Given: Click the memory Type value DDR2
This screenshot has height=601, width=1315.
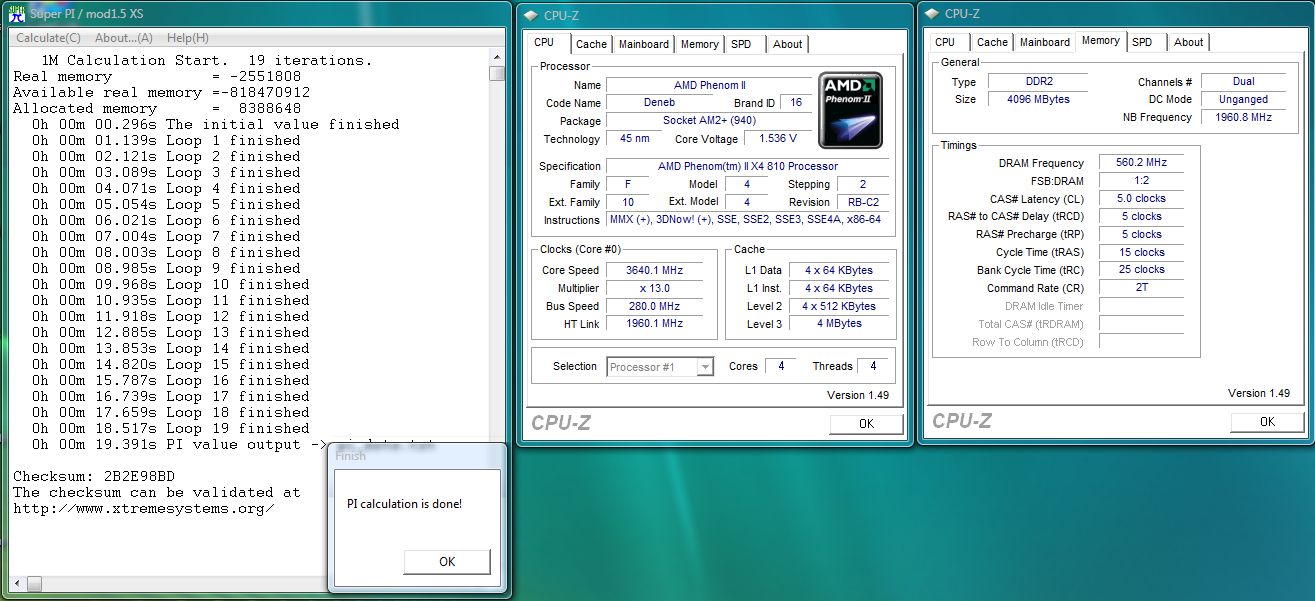Looking at the screenshot, I should coord(1038,82).
